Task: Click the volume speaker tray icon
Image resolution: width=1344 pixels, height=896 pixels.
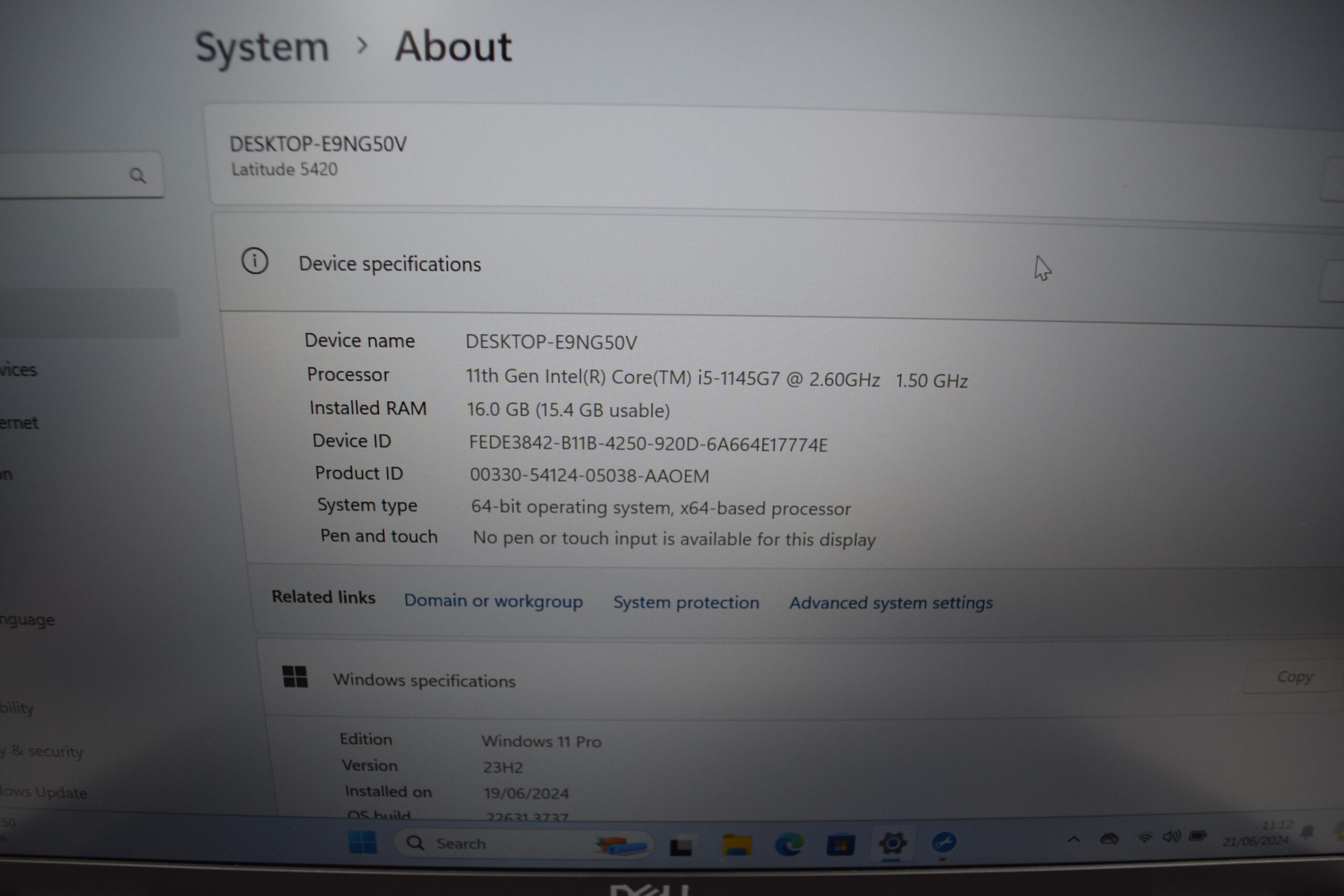Action: tap(1171, 837)
